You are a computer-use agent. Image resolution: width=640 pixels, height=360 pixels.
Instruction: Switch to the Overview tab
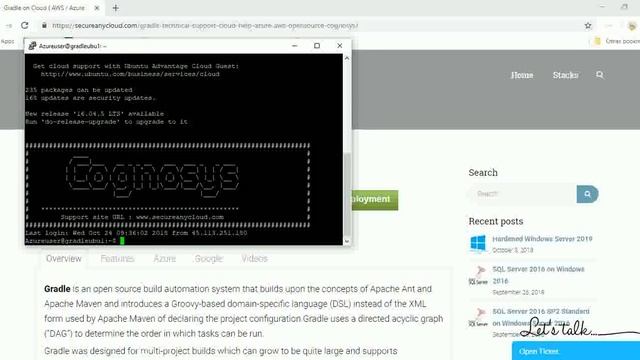[x=64, y=258]
